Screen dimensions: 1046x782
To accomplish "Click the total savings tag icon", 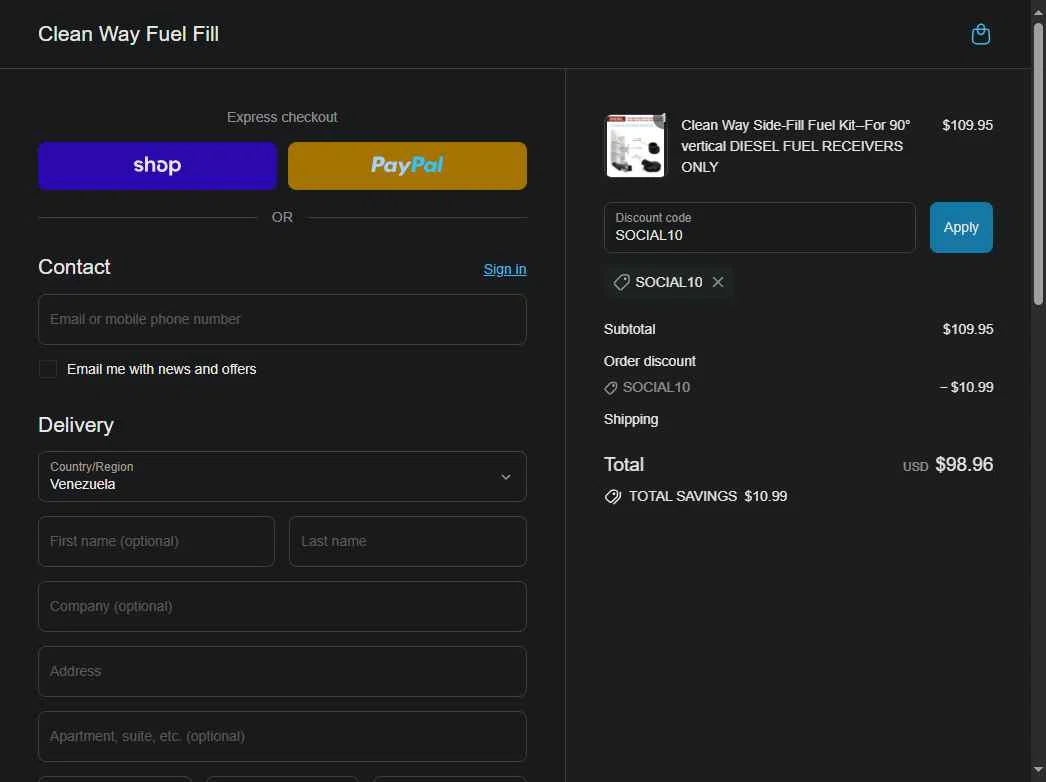I will pos(612,496).
